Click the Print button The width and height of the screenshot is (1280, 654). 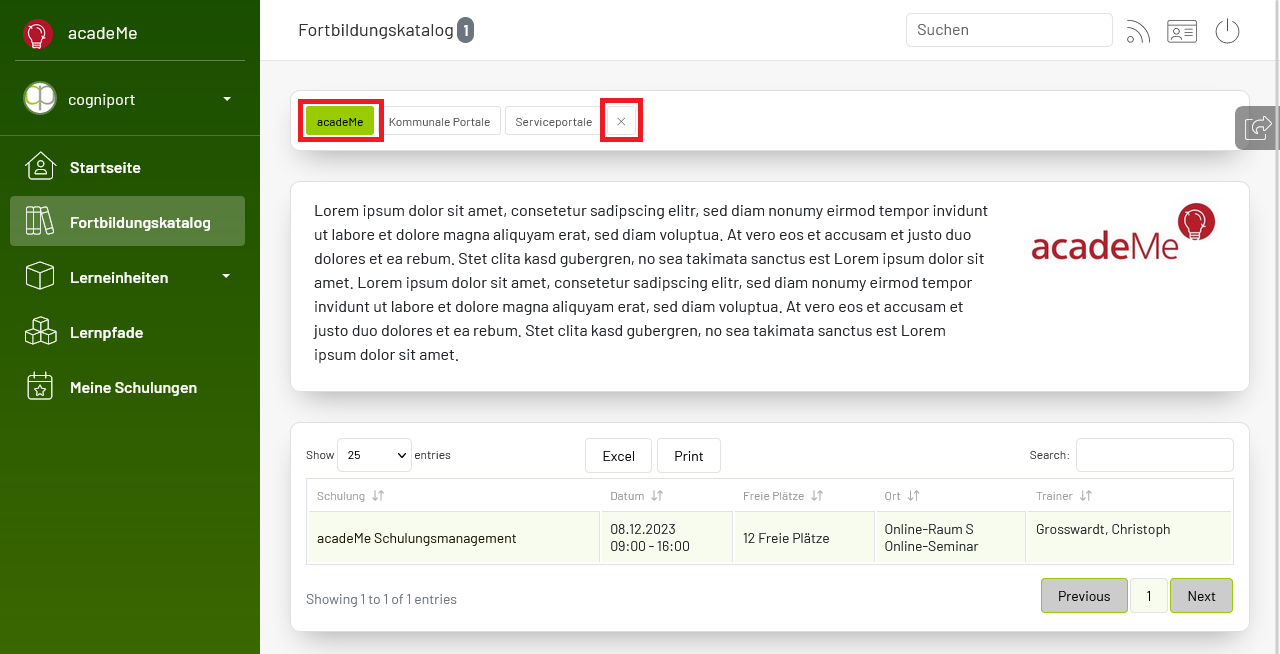(x=689, y=455)
